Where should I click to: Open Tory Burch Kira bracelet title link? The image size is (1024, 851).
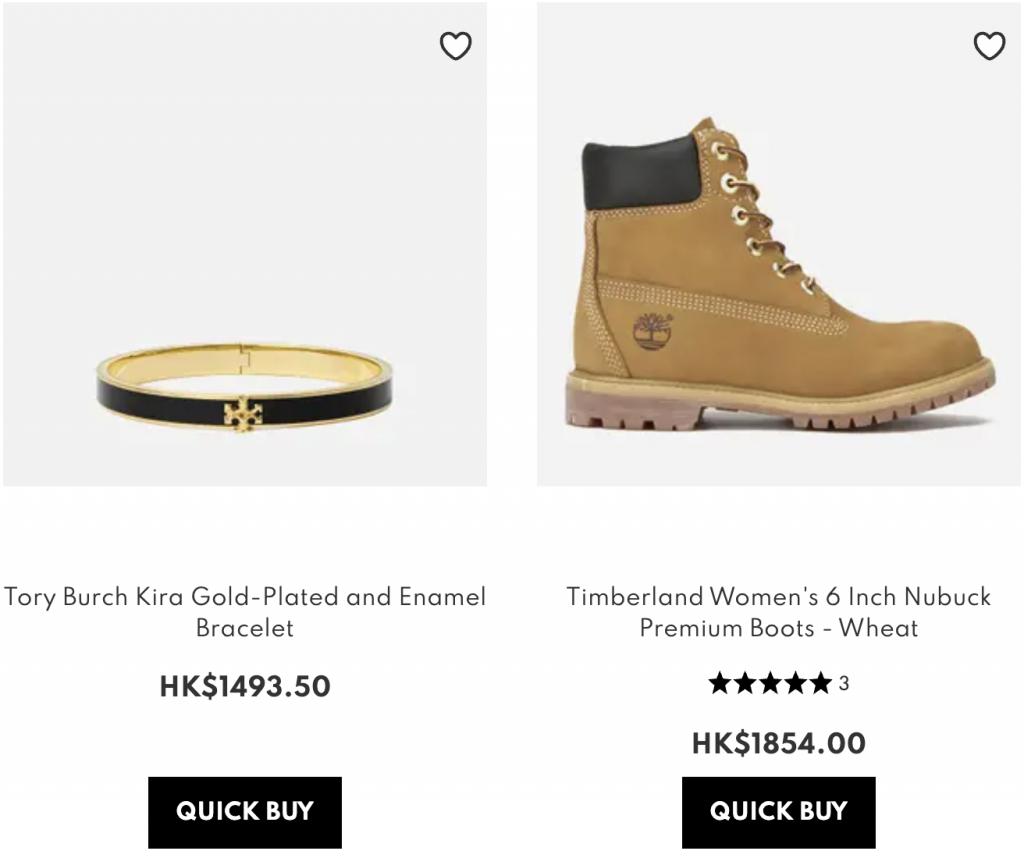pyautogui.click(x=244, y=612)
